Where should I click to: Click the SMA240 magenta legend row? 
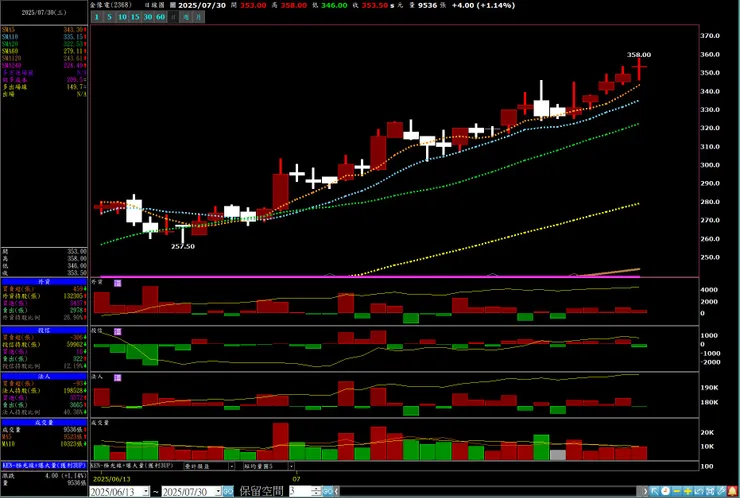(44, 66)
